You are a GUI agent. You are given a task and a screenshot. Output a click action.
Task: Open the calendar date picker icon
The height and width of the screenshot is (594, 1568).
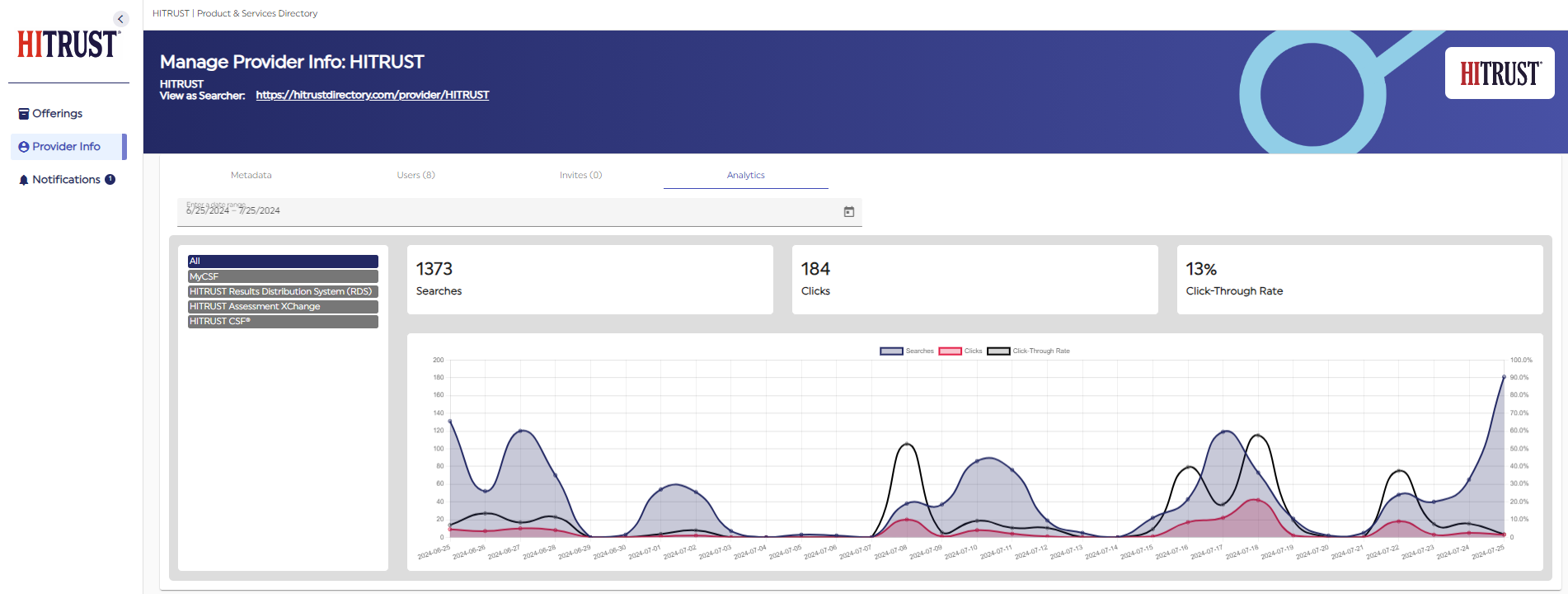pyautogui.click(x=849, y=212)
